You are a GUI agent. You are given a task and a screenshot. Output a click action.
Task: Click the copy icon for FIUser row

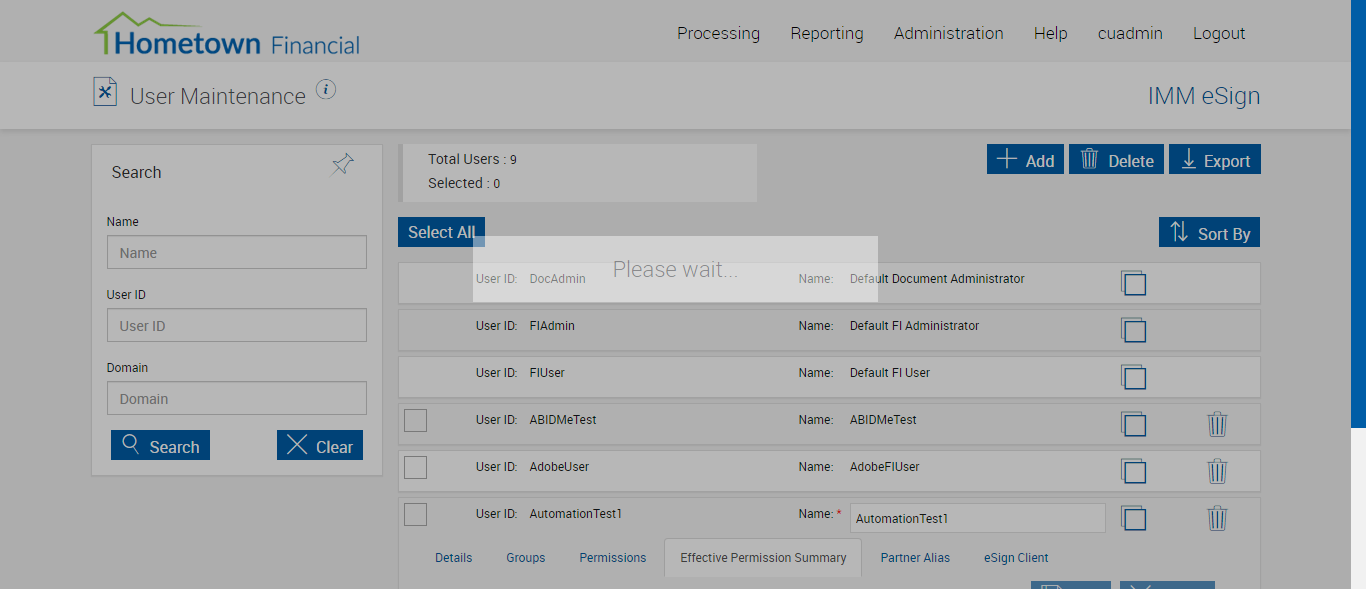point(1133,377)
